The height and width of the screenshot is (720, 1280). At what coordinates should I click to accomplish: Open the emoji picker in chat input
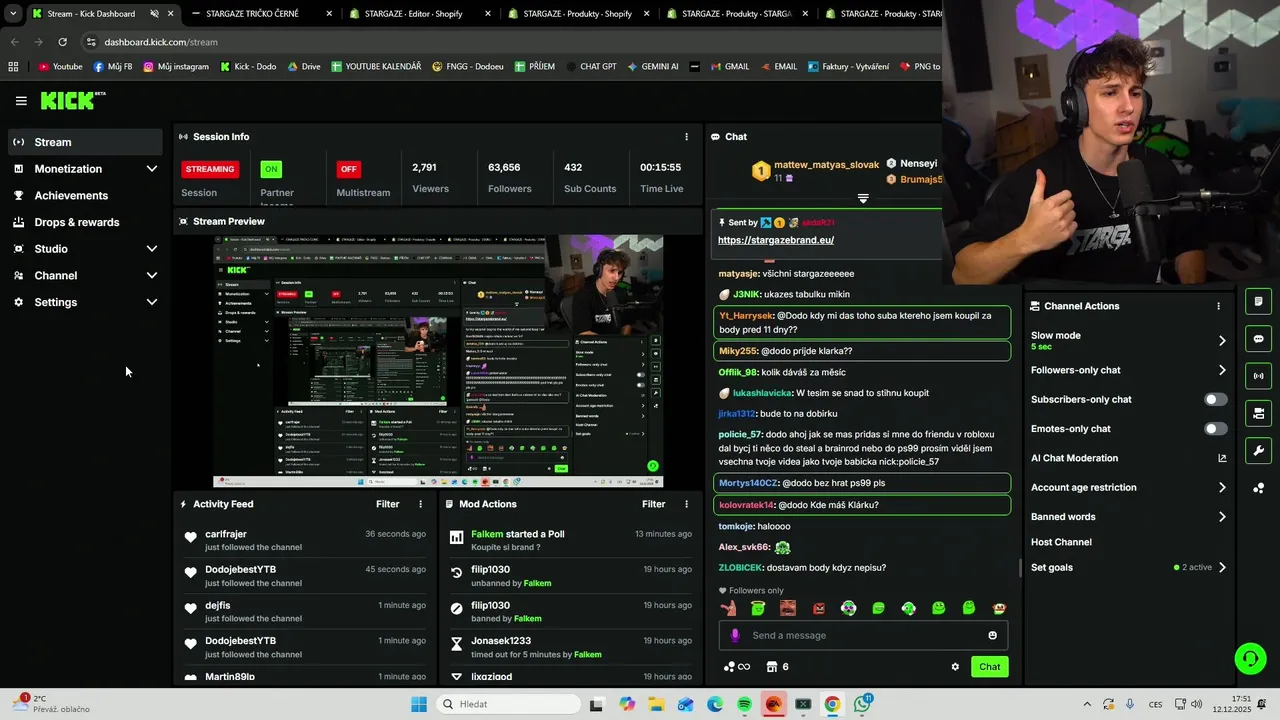pos(992,635)
